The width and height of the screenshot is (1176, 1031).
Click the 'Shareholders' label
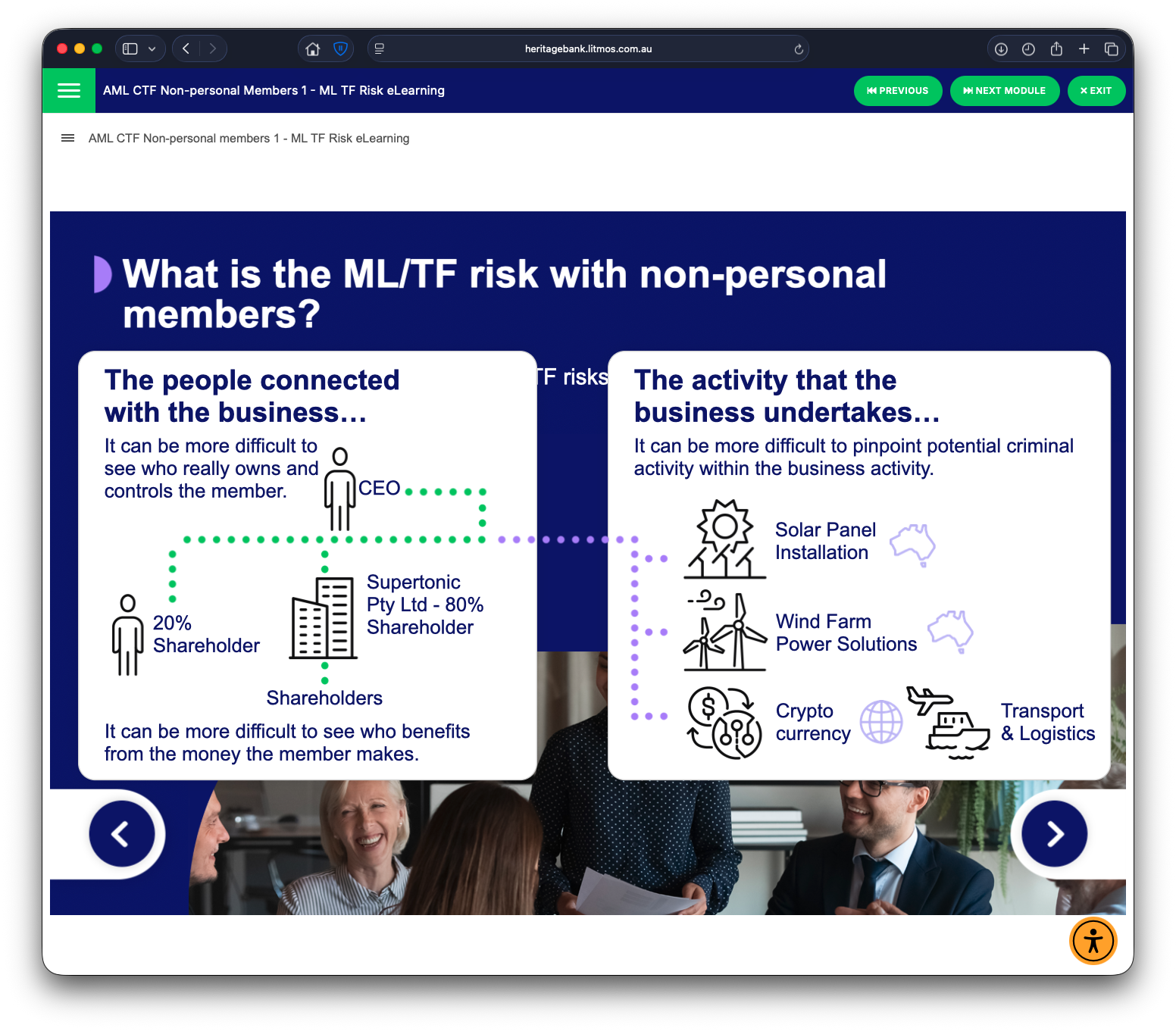[x=324, y=698]
